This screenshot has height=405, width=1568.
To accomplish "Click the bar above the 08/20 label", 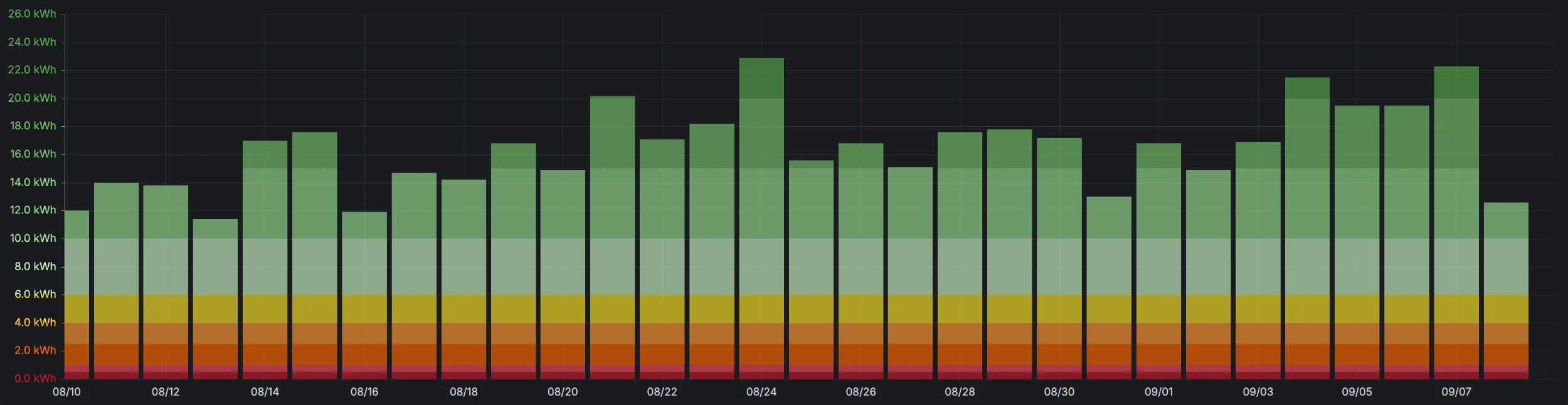I will (563, 274).
